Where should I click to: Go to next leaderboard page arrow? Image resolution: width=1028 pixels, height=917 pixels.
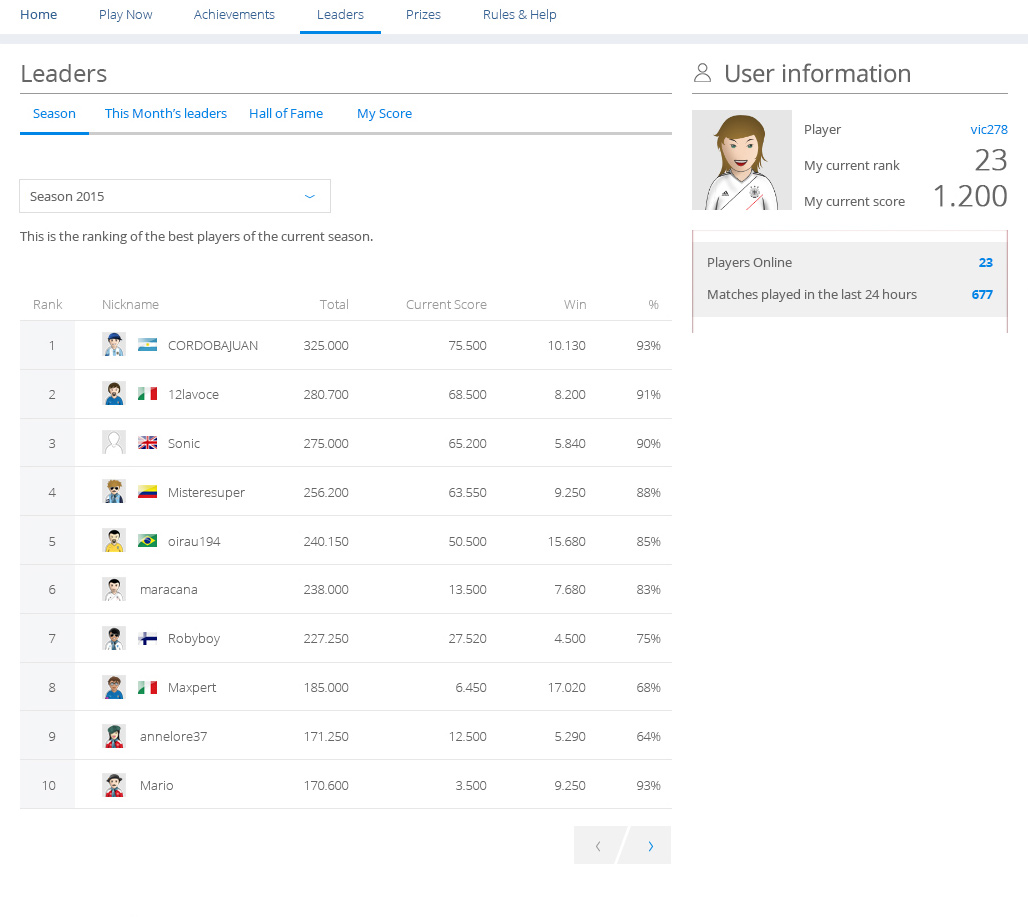click(x=650, y=846)
